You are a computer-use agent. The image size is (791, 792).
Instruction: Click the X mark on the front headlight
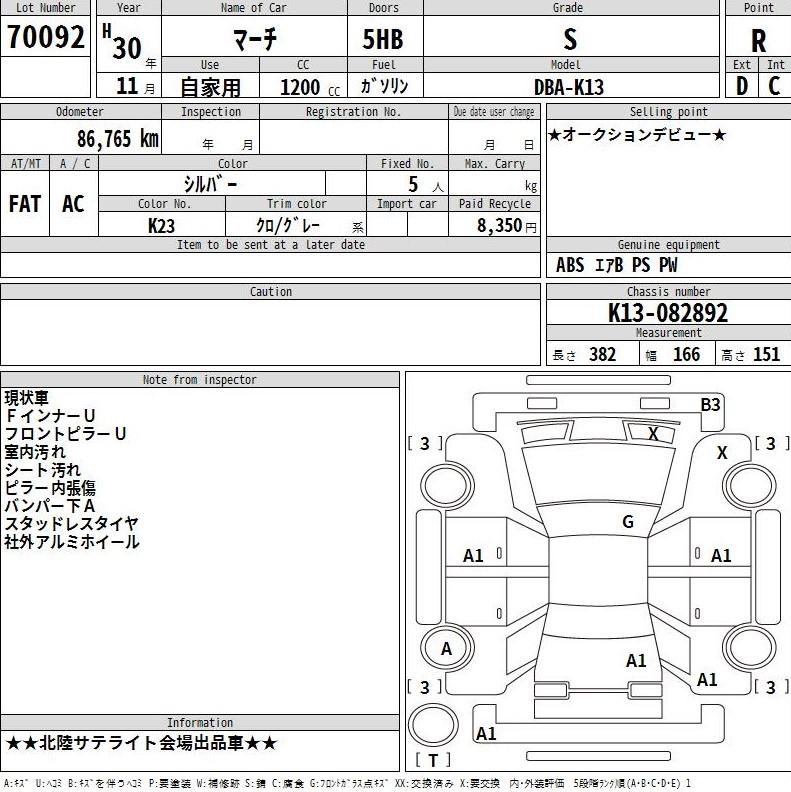[653, 433]
